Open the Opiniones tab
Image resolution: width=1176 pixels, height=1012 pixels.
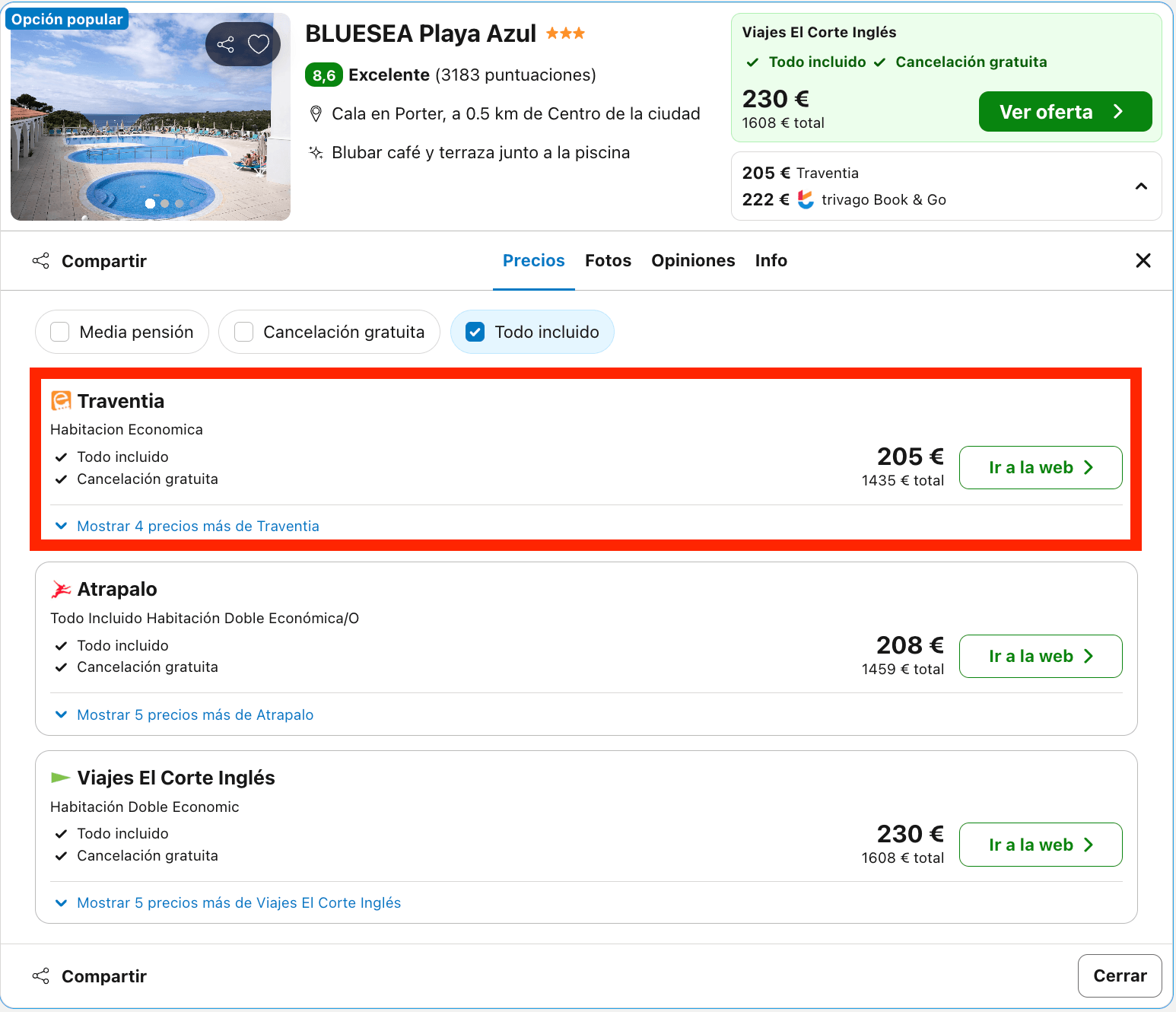[693, 260]
